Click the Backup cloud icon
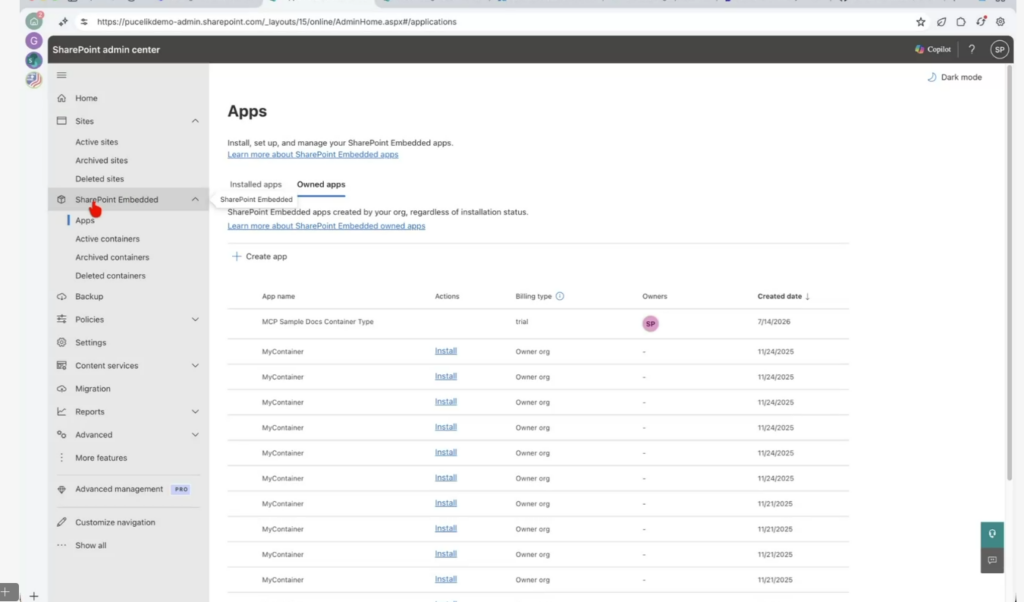Screen dimensions: 1024x602 click(61, 296)
